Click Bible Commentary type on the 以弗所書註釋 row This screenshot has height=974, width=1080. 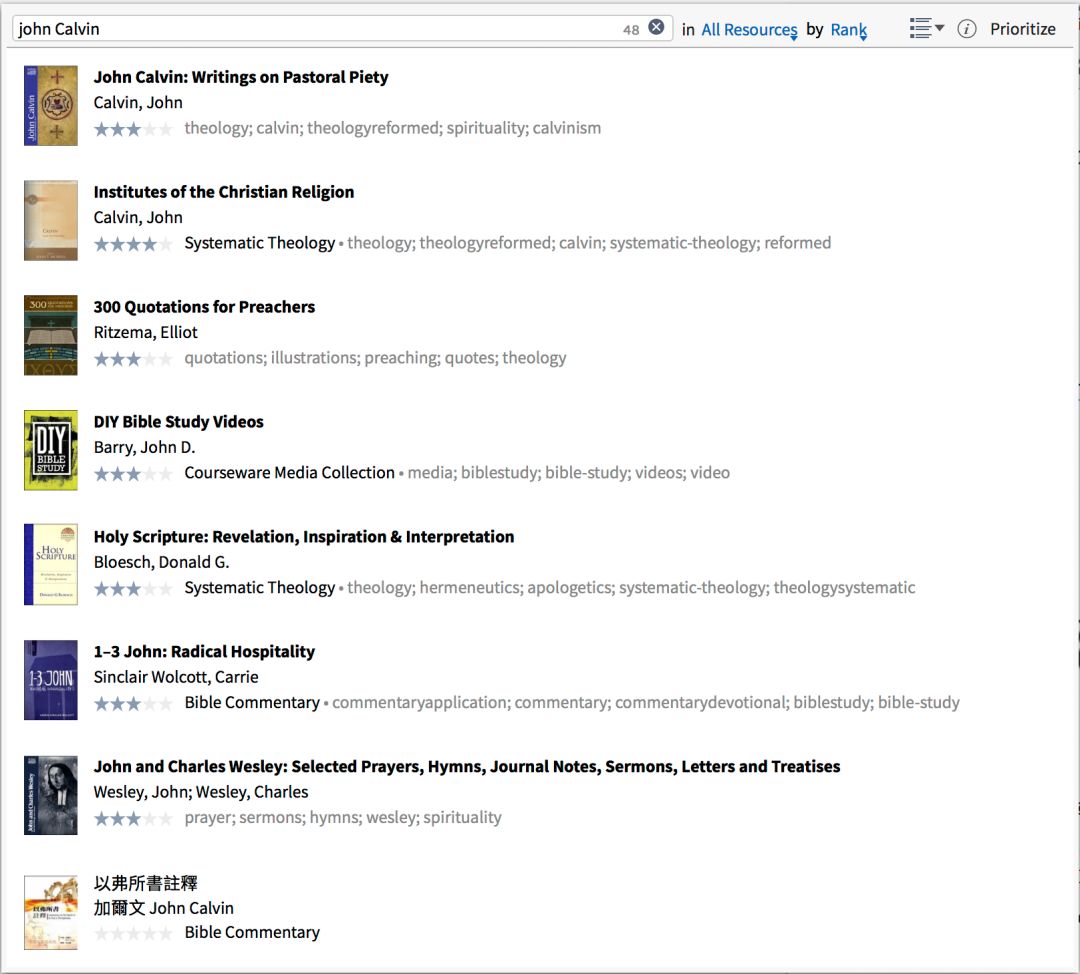252,932
